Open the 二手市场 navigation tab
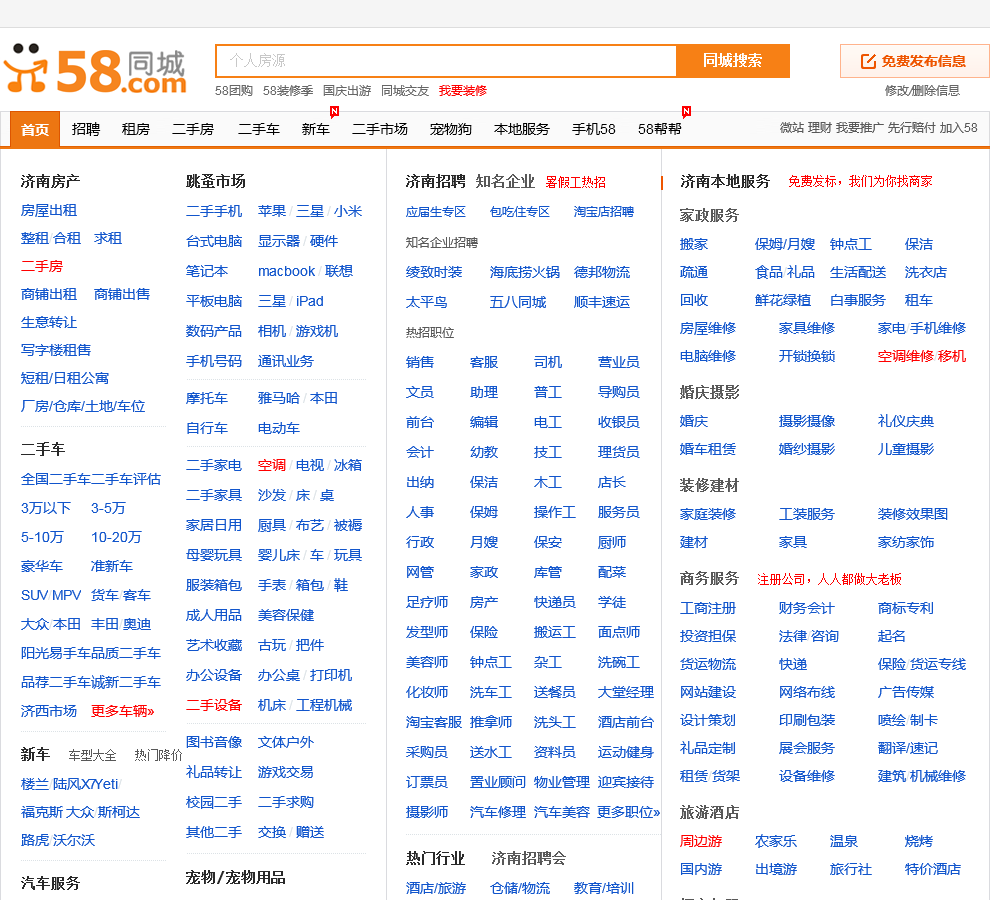 point(379,129)
